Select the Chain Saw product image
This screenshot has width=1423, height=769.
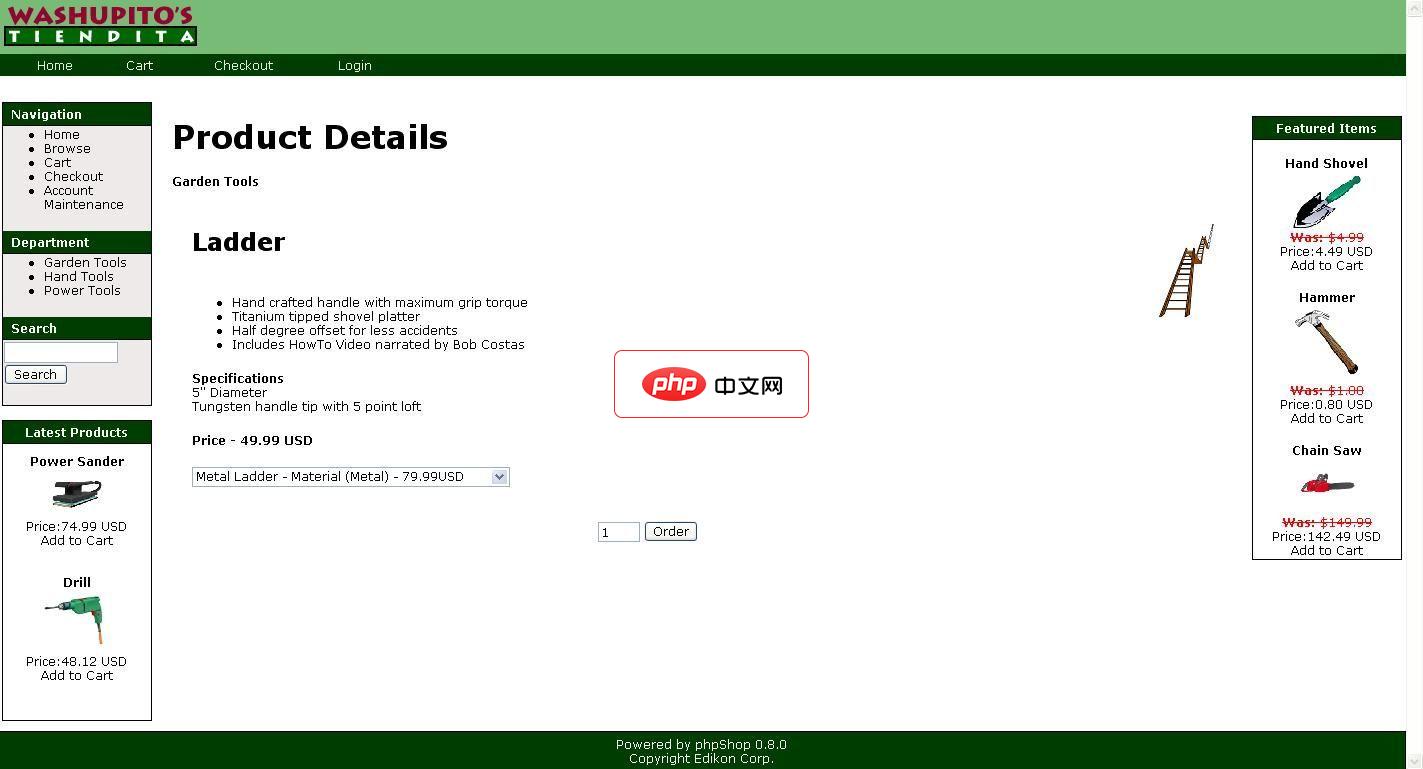click(1326, 485)
